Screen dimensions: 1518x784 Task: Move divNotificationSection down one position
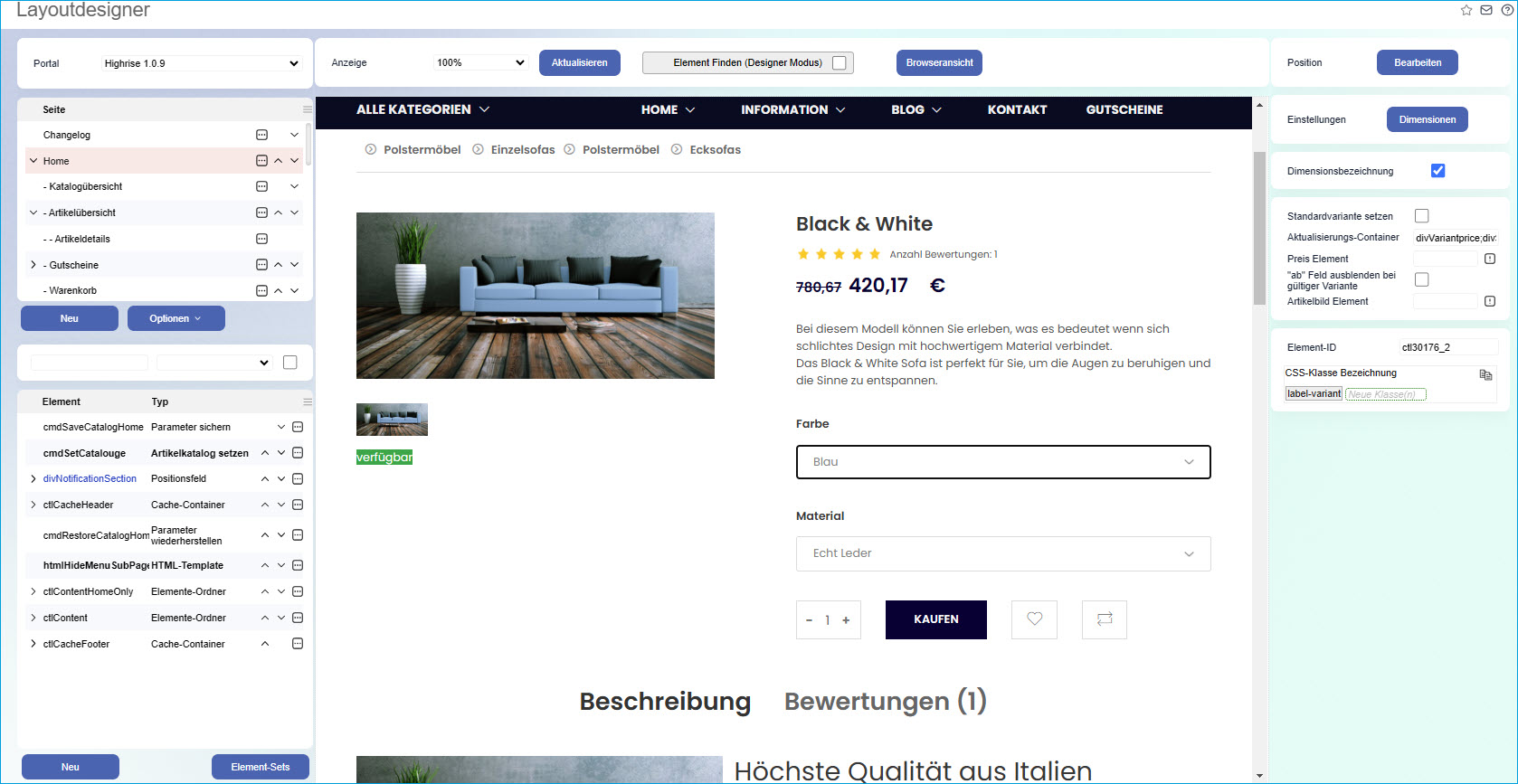(281, 478)
